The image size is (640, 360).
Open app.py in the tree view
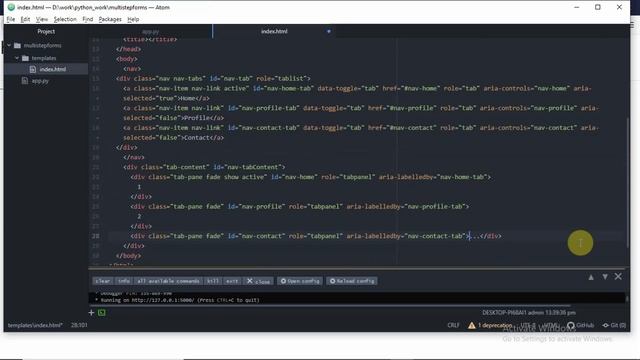tap(40, 81)
